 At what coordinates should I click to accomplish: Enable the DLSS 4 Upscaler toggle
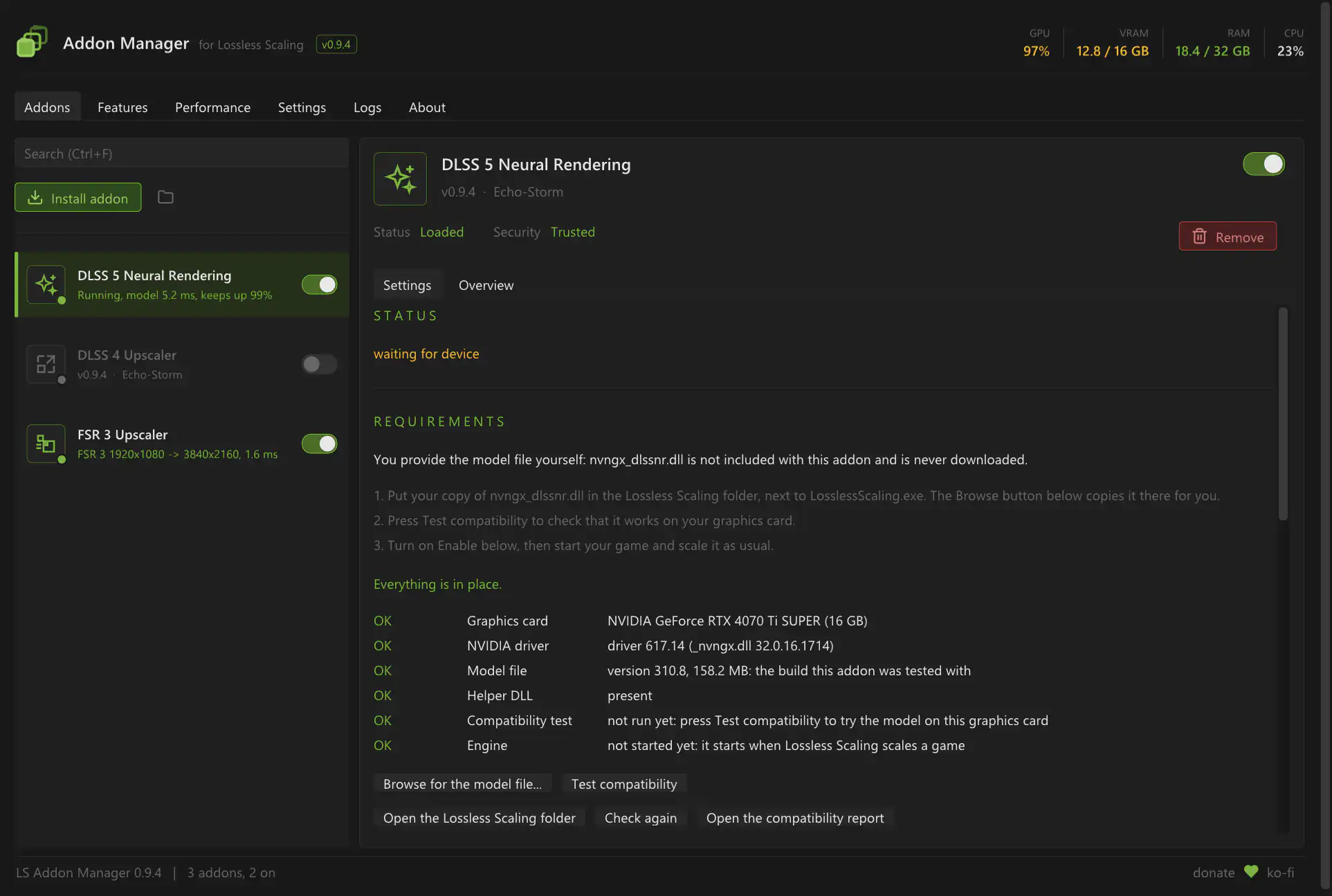319,364
